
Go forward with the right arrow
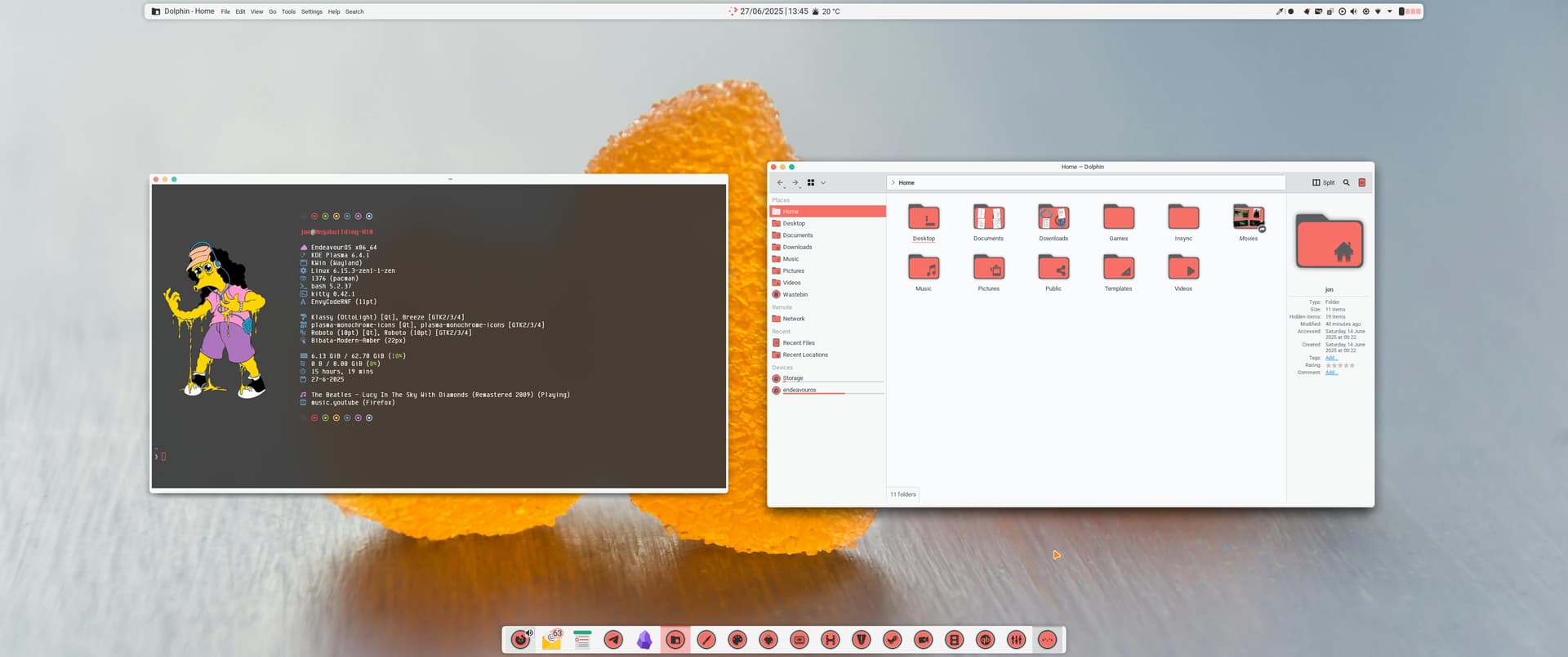795,182
